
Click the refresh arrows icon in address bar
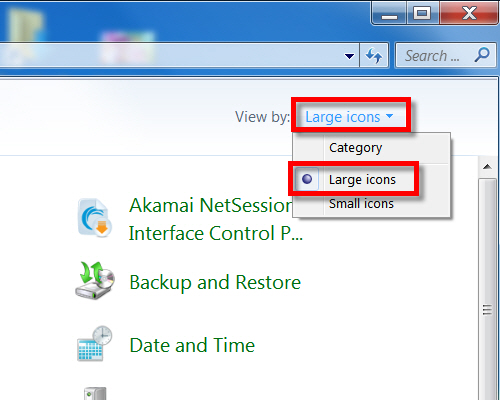point(374,55)
